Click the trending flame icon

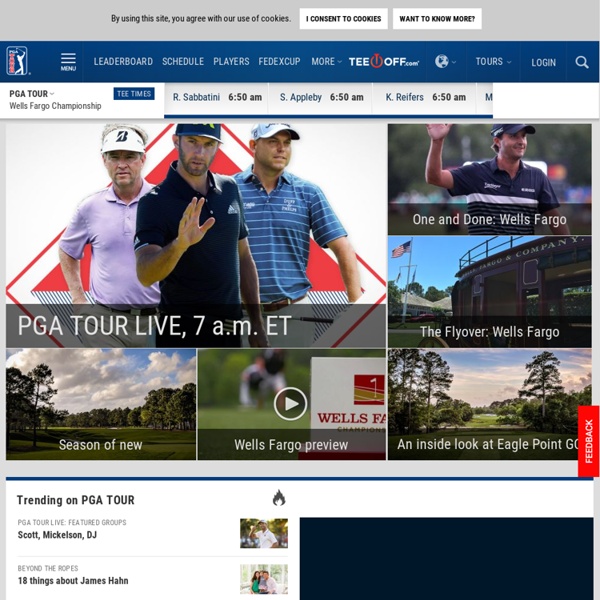pyautogui.click(x=279, y=498)
